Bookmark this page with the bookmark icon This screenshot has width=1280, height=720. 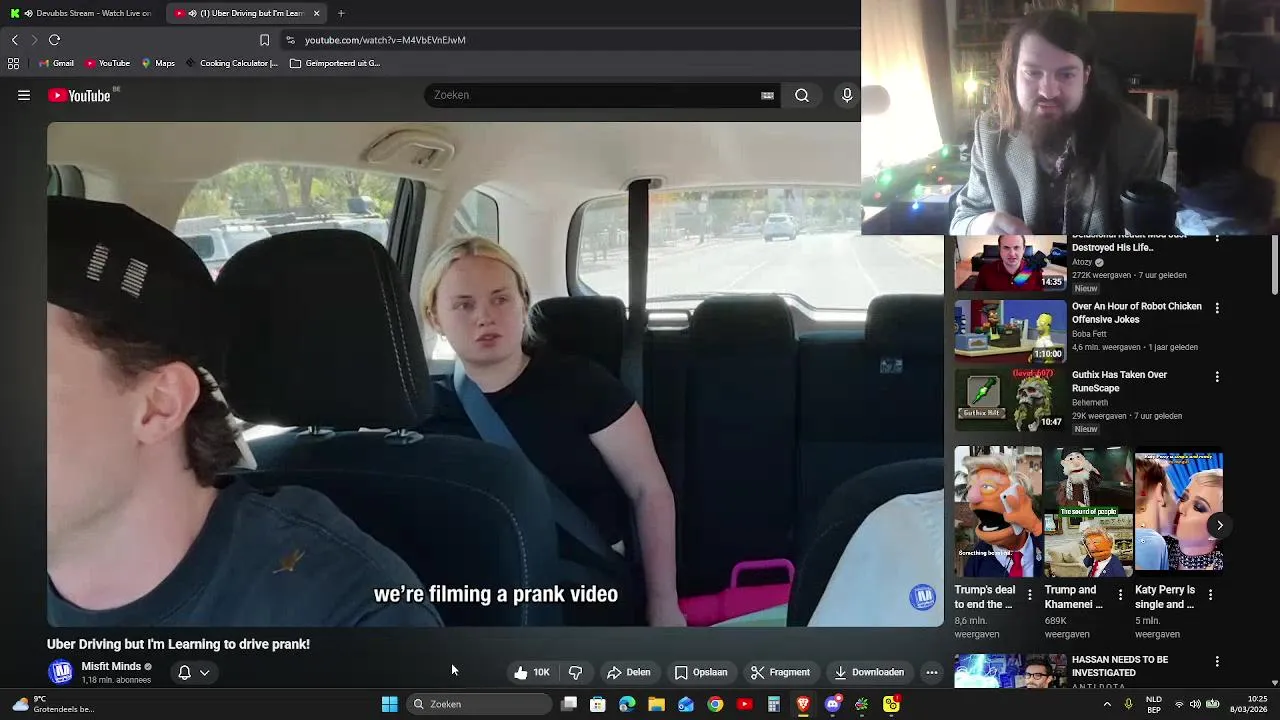[x=264, y=40]
